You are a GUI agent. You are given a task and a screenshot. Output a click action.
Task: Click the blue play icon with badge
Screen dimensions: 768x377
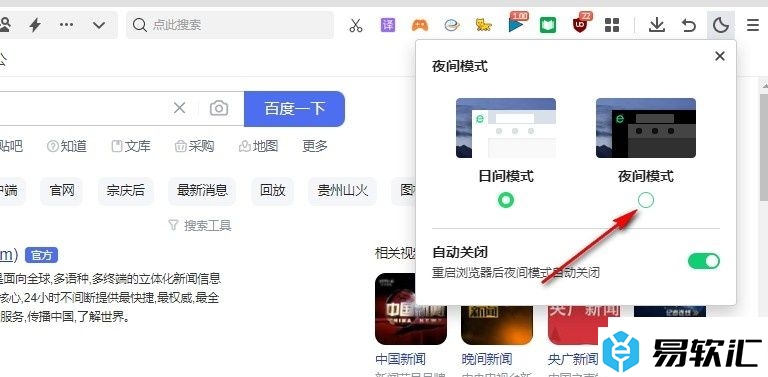click(516, 23)
